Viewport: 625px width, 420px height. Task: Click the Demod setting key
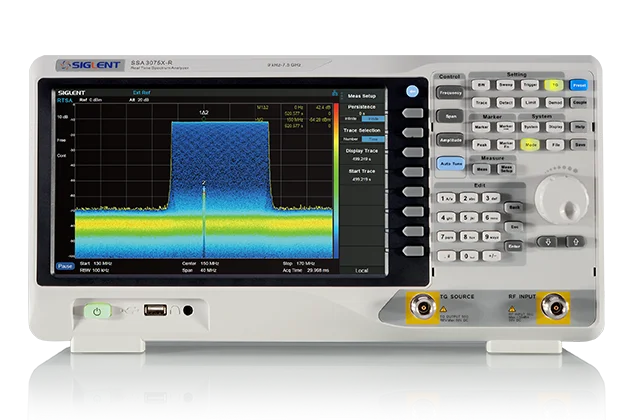[x=554, y=103]
